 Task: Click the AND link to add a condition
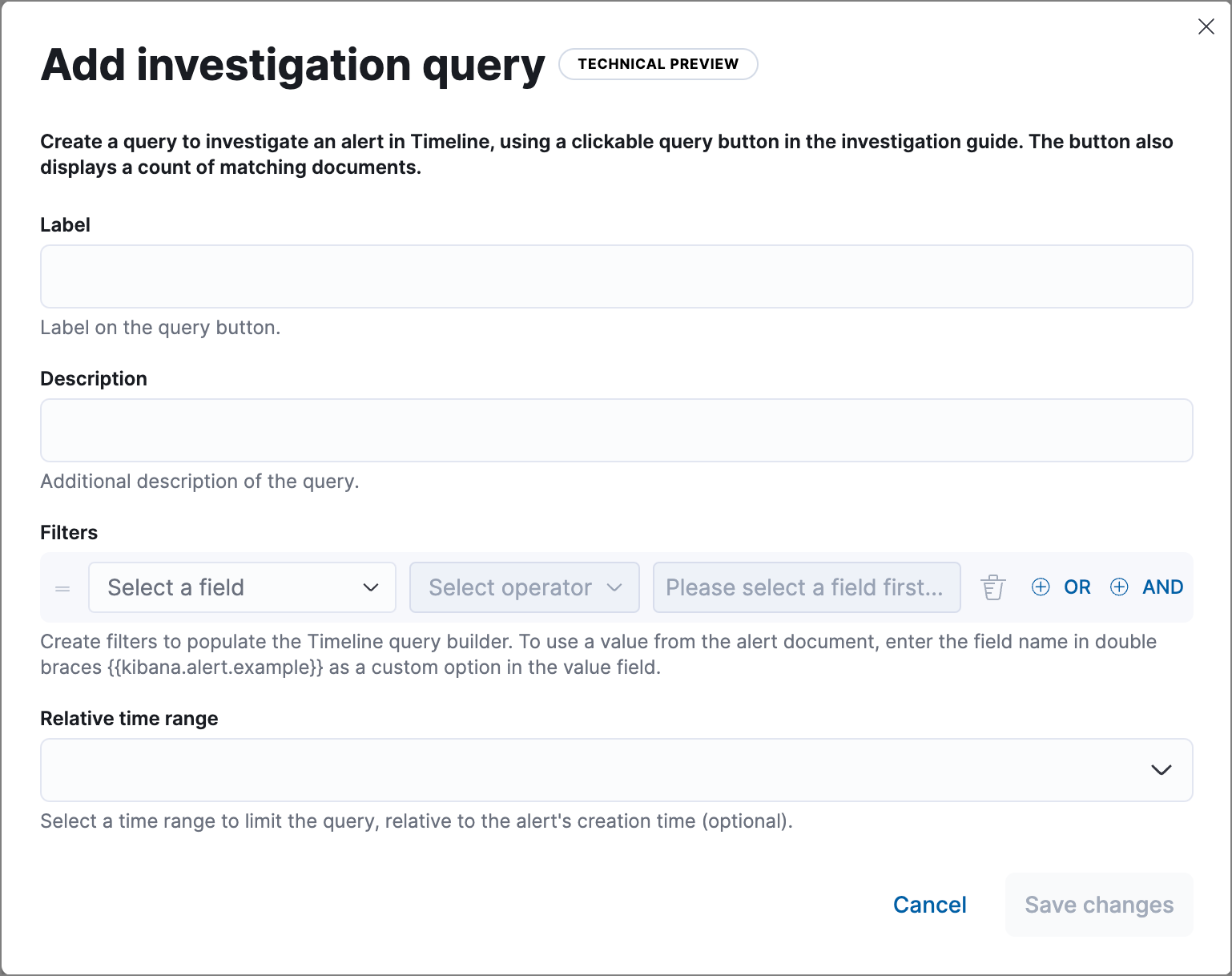point(1163,587)
